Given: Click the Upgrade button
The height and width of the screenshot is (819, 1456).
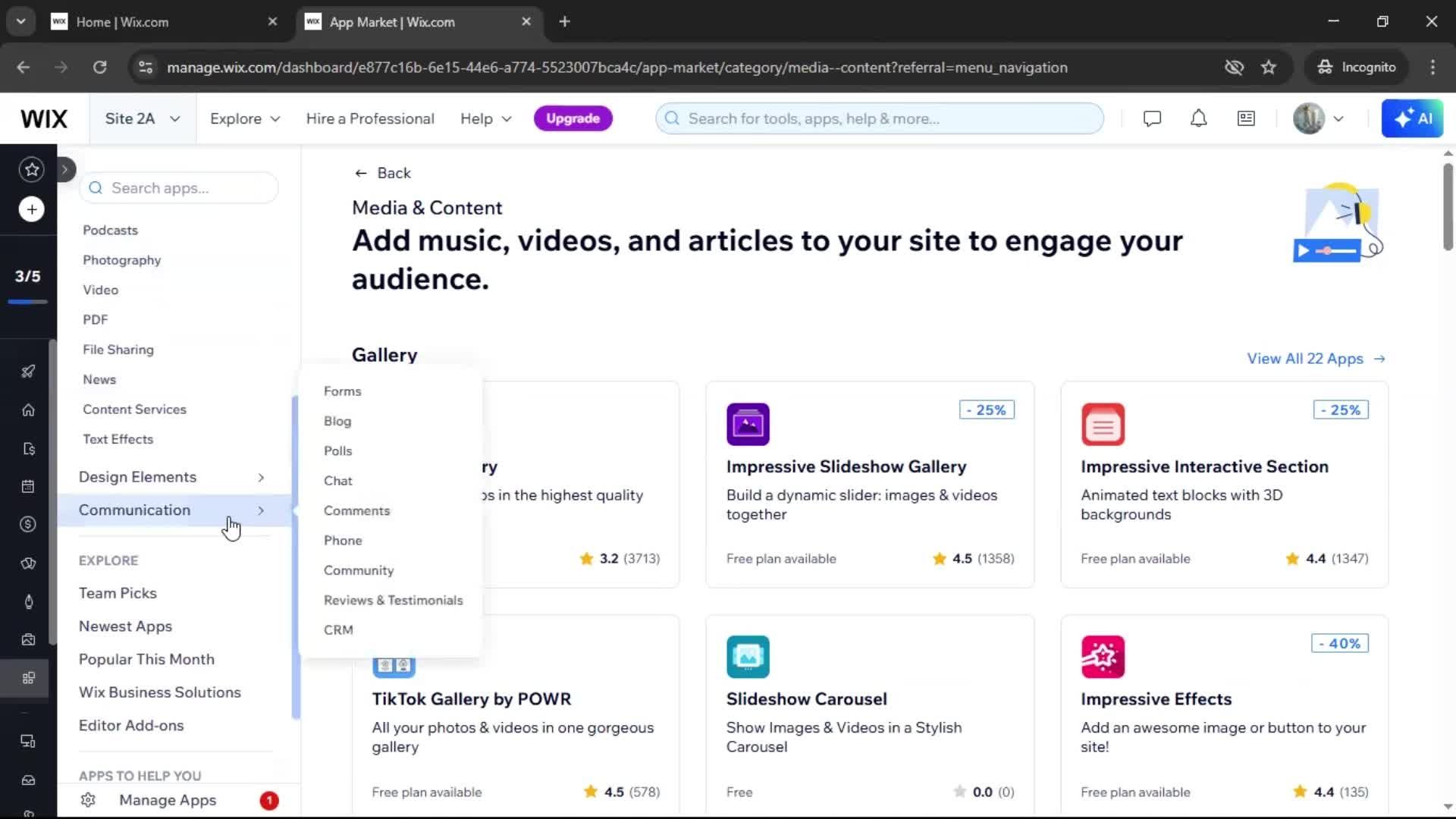Looking at the screenshot, I should (x=573, y=118).
